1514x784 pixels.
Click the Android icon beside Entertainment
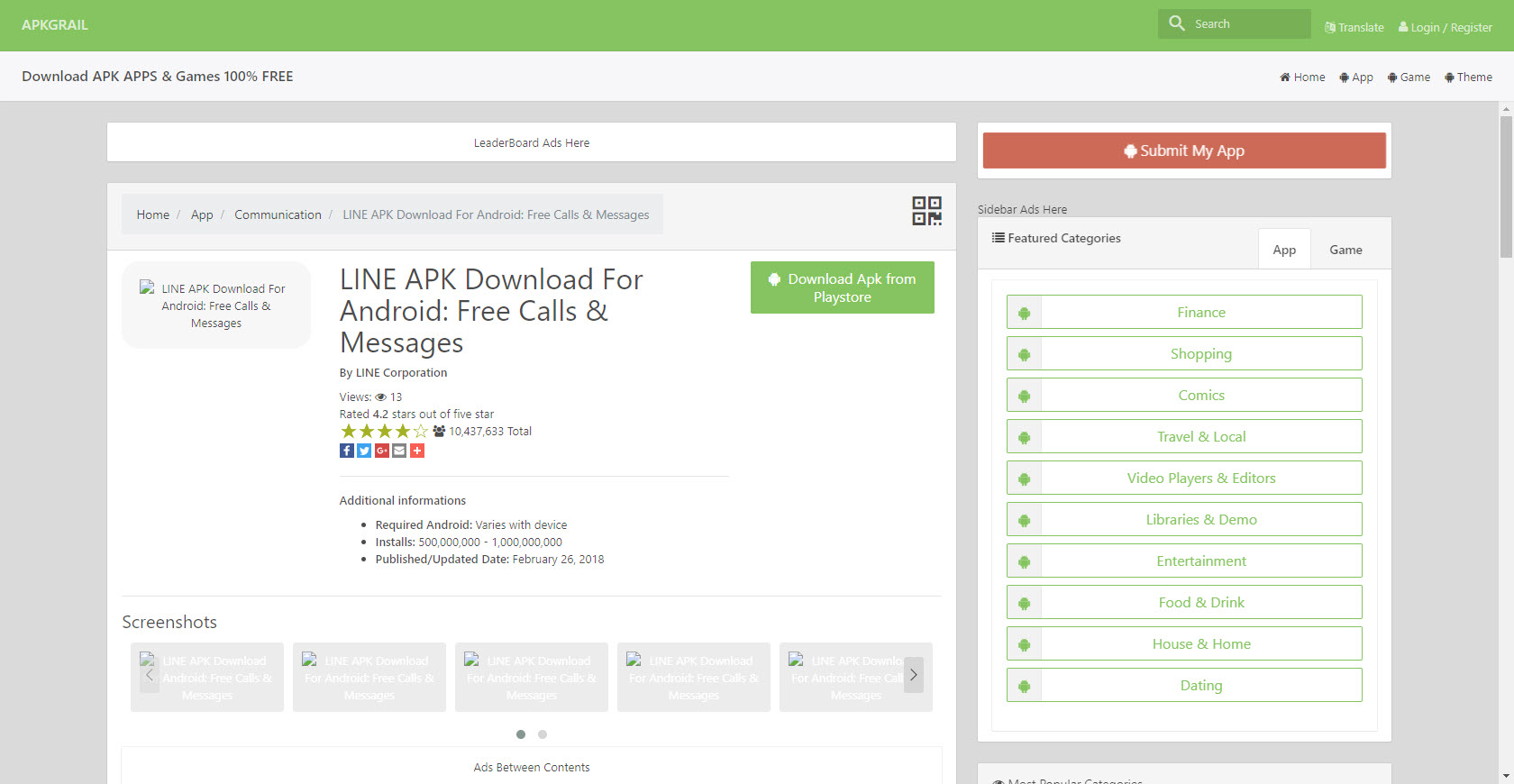[x=1025, y=561]
